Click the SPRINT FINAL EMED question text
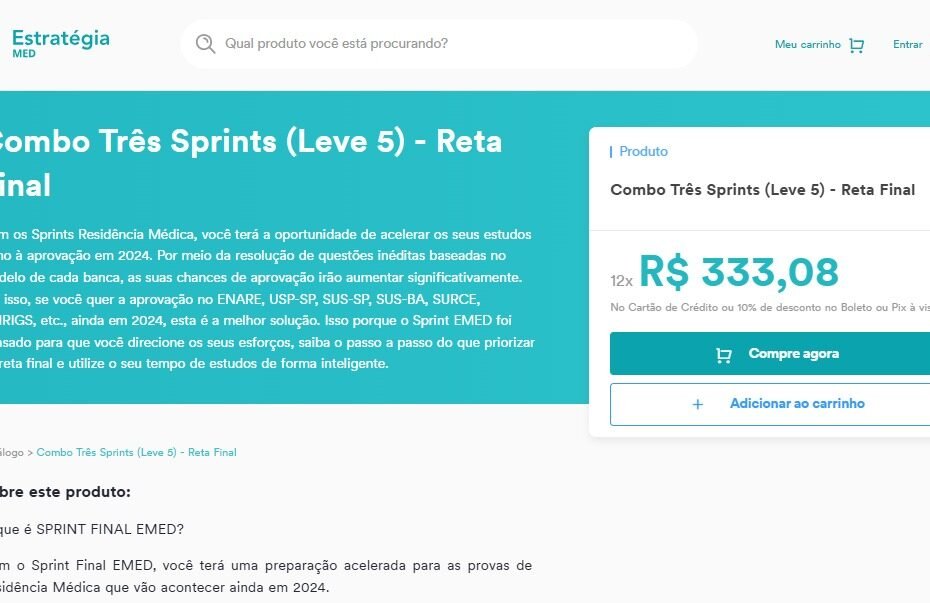The height and width of the screenshot is (603, 930). [92, 529]
